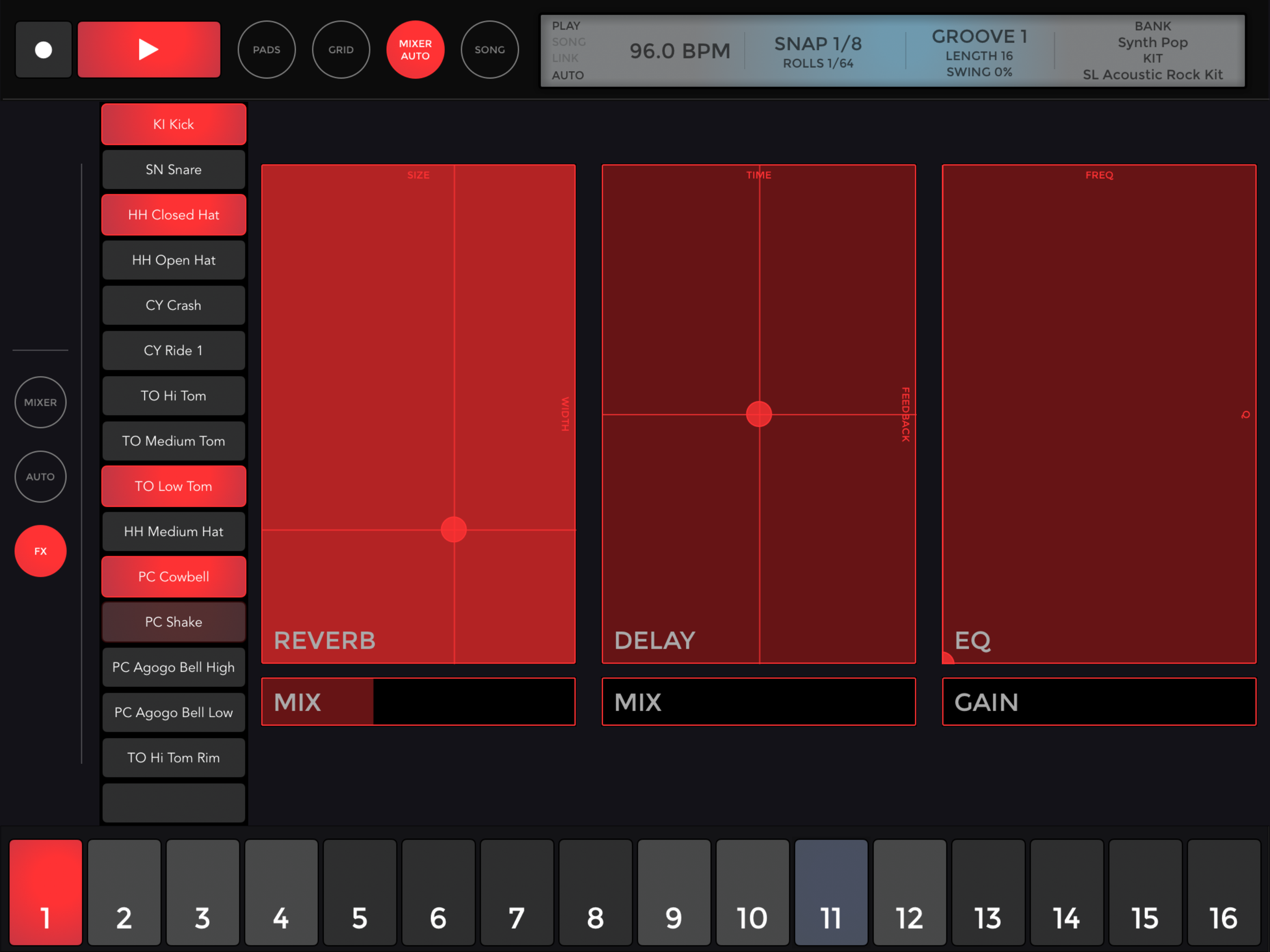Start playback with the play button
This screenshot has height=952, width=1270.
(149, 49)
